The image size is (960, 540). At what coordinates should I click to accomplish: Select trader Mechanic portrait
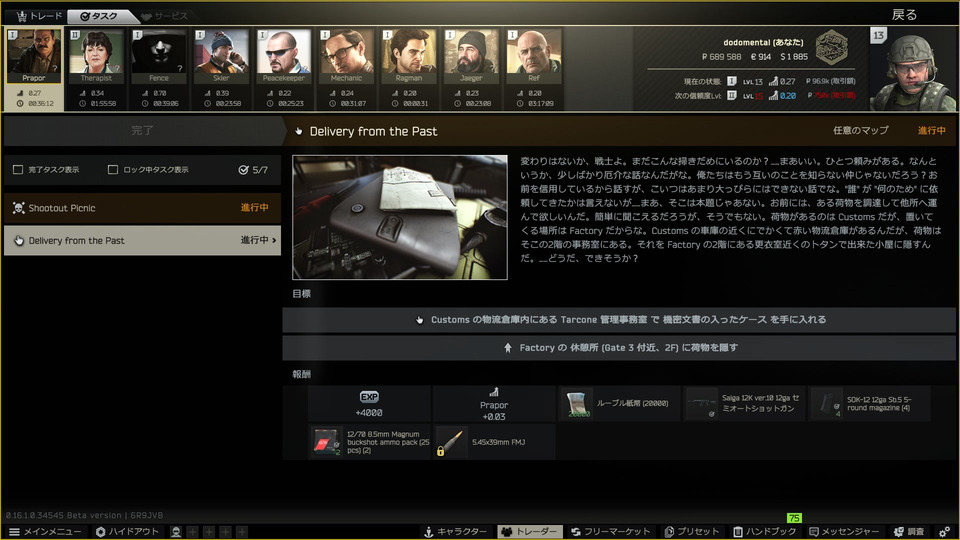(346, 56)
